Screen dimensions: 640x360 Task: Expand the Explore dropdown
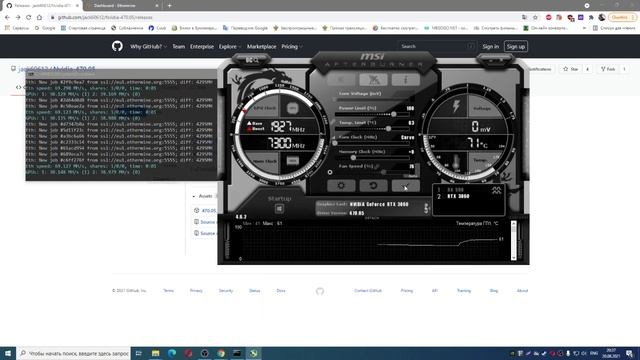(229, 47)
